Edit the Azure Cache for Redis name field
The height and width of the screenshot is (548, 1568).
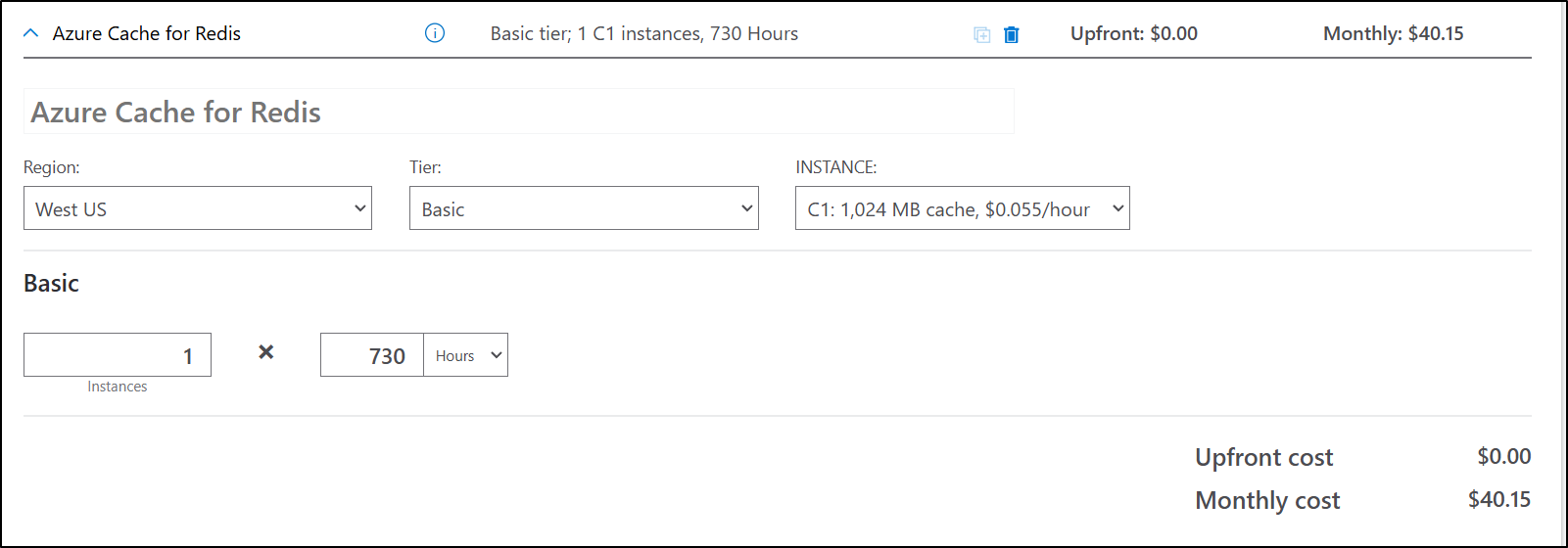(519, 112)
